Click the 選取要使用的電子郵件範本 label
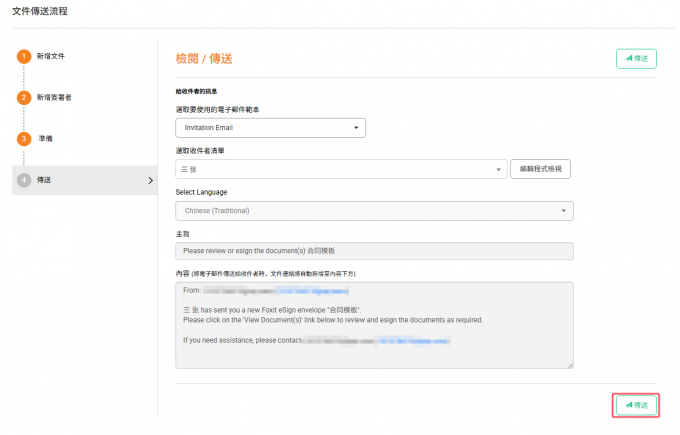Screen dimensions: 680x435 click(217, 110)
